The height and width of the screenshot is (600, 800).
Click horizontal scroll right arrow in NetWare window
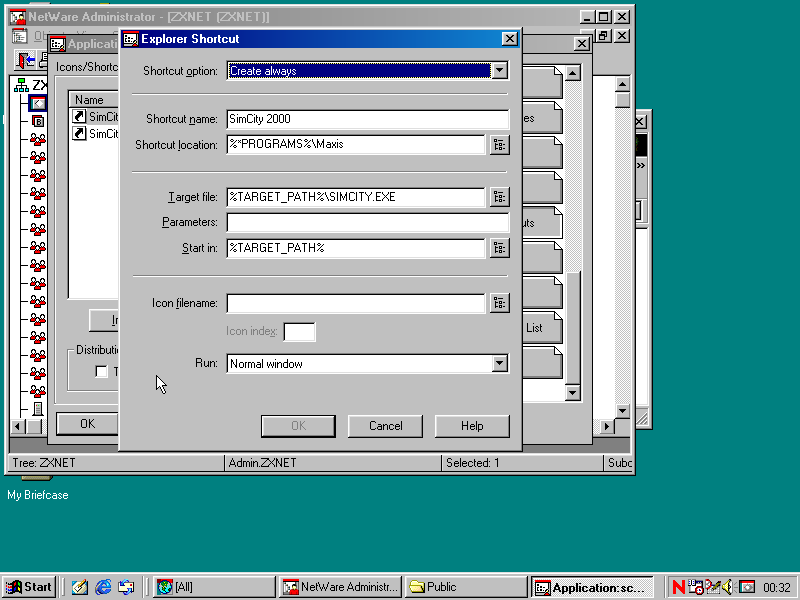[x=607, y=426]
